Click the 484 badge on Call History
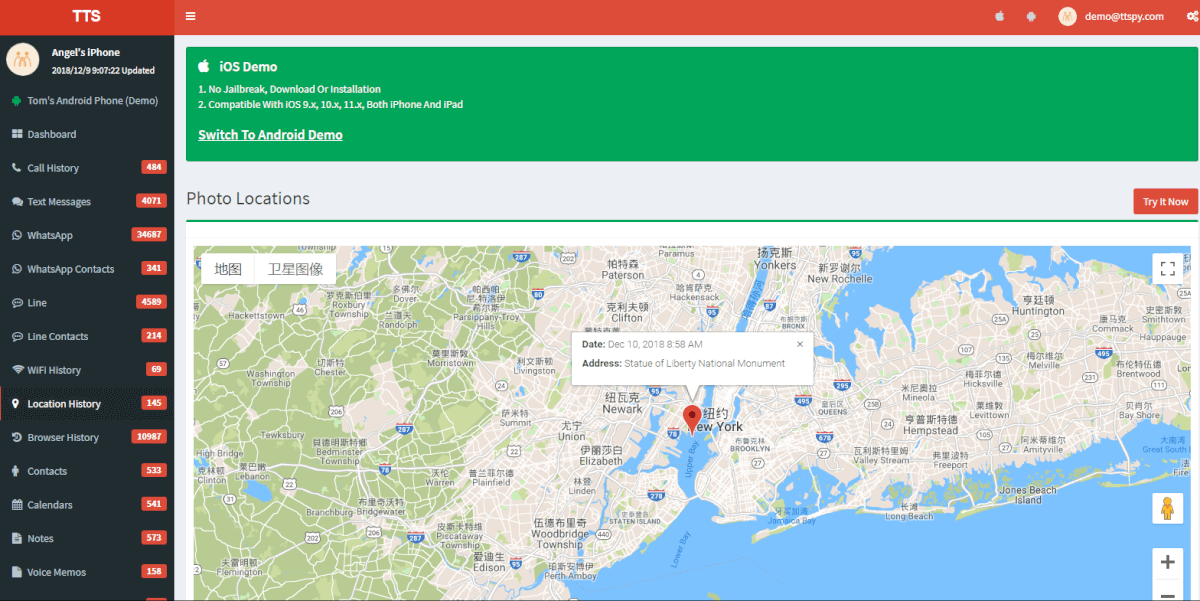Viewport: 1200px width, 601px height. (154, 167)
